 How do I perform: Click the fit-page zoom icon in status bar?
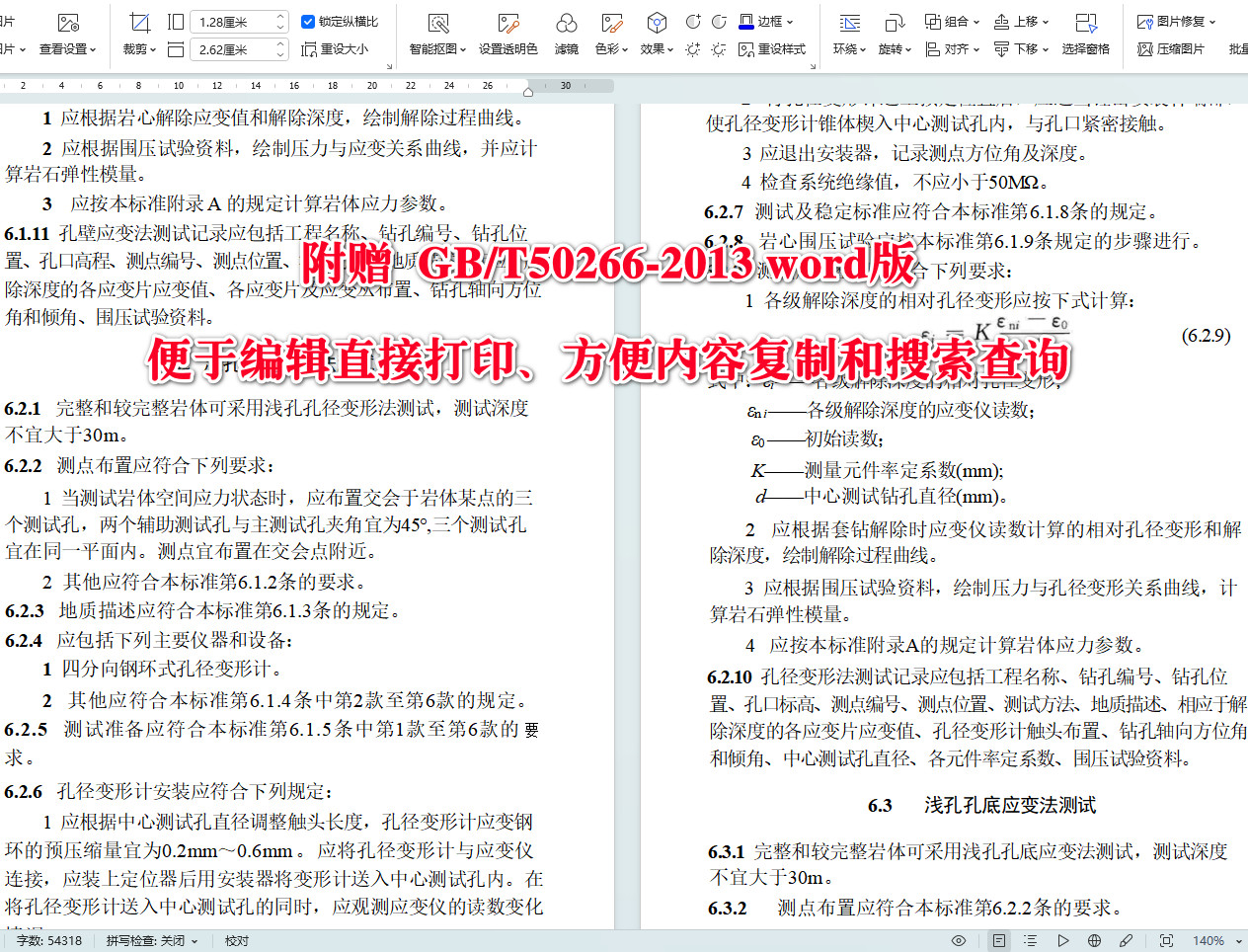[1166, 940]
